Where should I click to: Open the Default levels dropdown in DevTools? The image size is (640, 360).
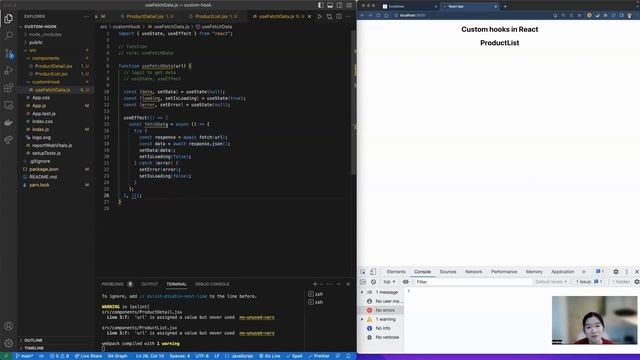(x=551, y=282)
